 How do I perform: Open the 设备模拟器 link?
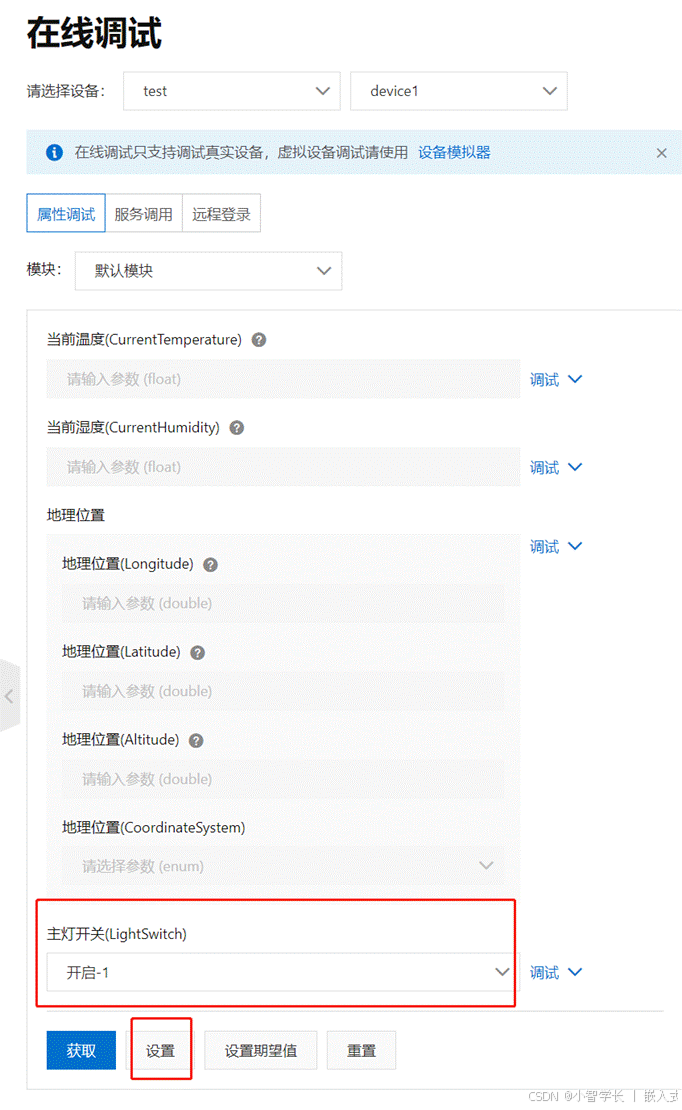pos(454,152)
